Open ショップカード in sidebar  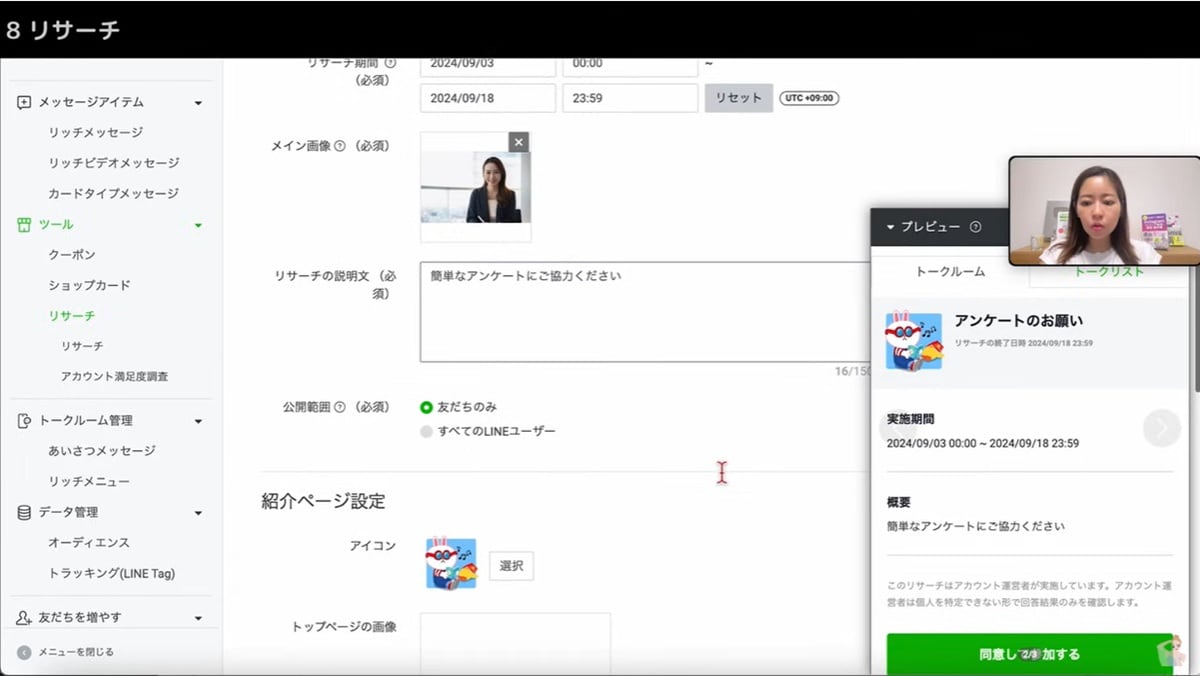coord(90,285)
